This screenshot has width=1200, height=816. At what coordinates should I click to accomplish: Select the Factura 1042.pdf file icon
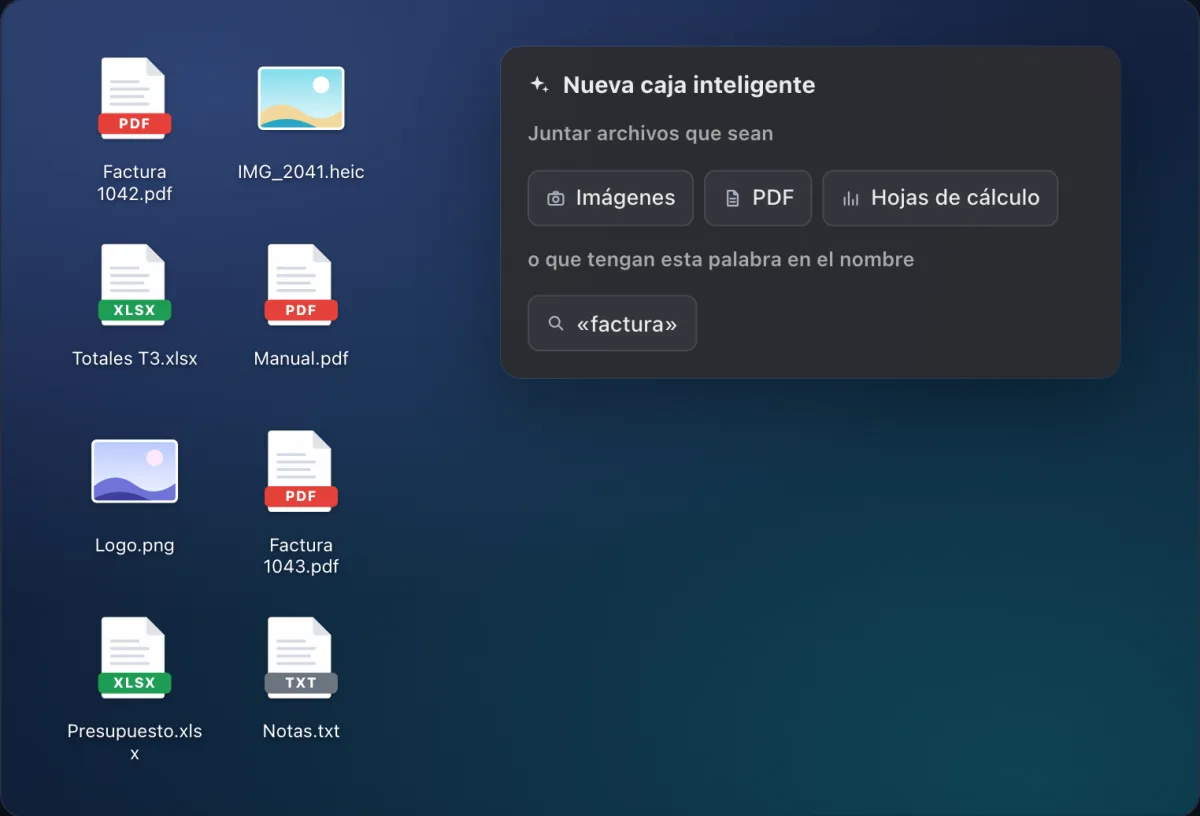[x=135, y=98]
